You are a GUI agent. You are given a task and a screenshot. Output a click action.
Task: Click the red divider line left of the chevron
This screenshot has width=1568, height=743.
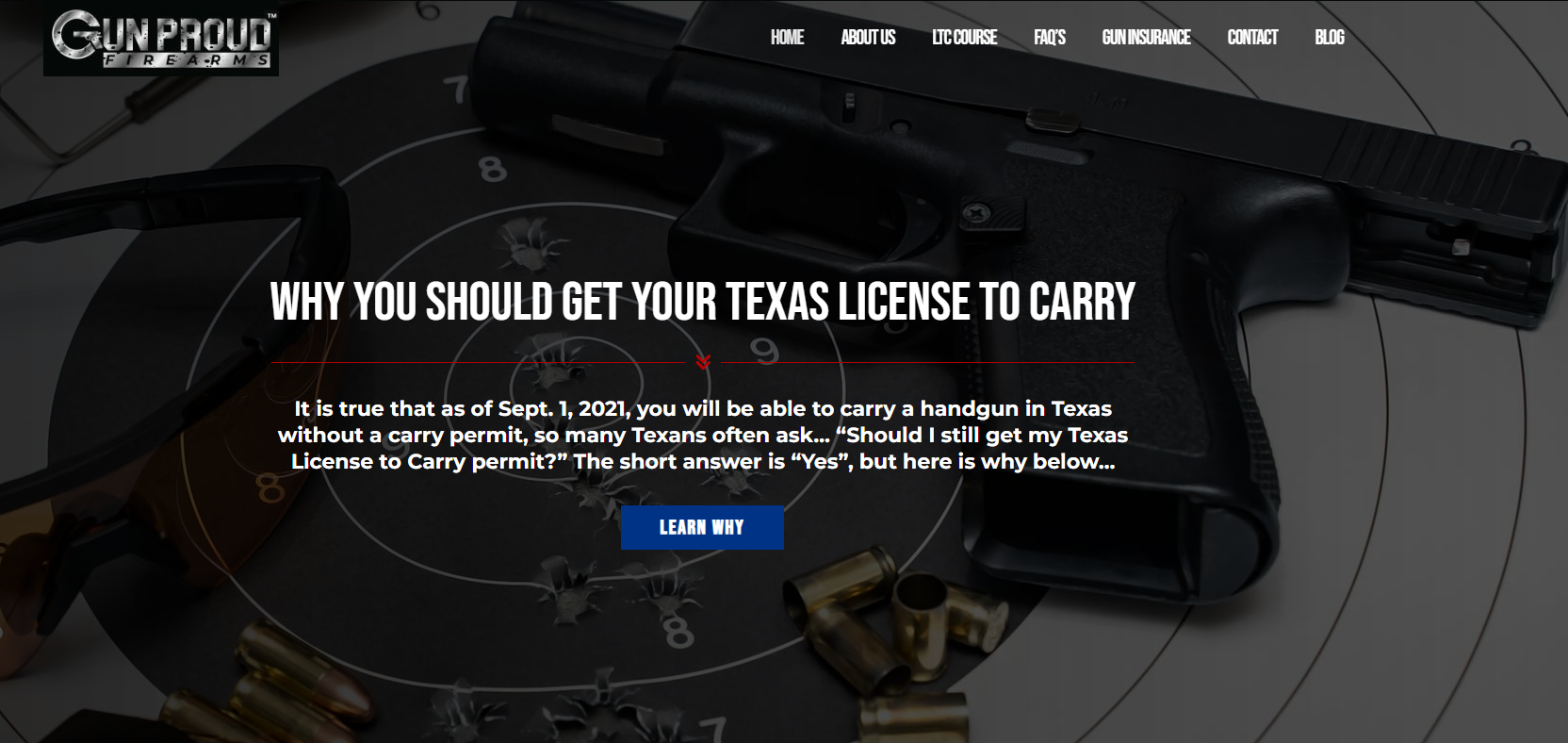coord(478,362)
